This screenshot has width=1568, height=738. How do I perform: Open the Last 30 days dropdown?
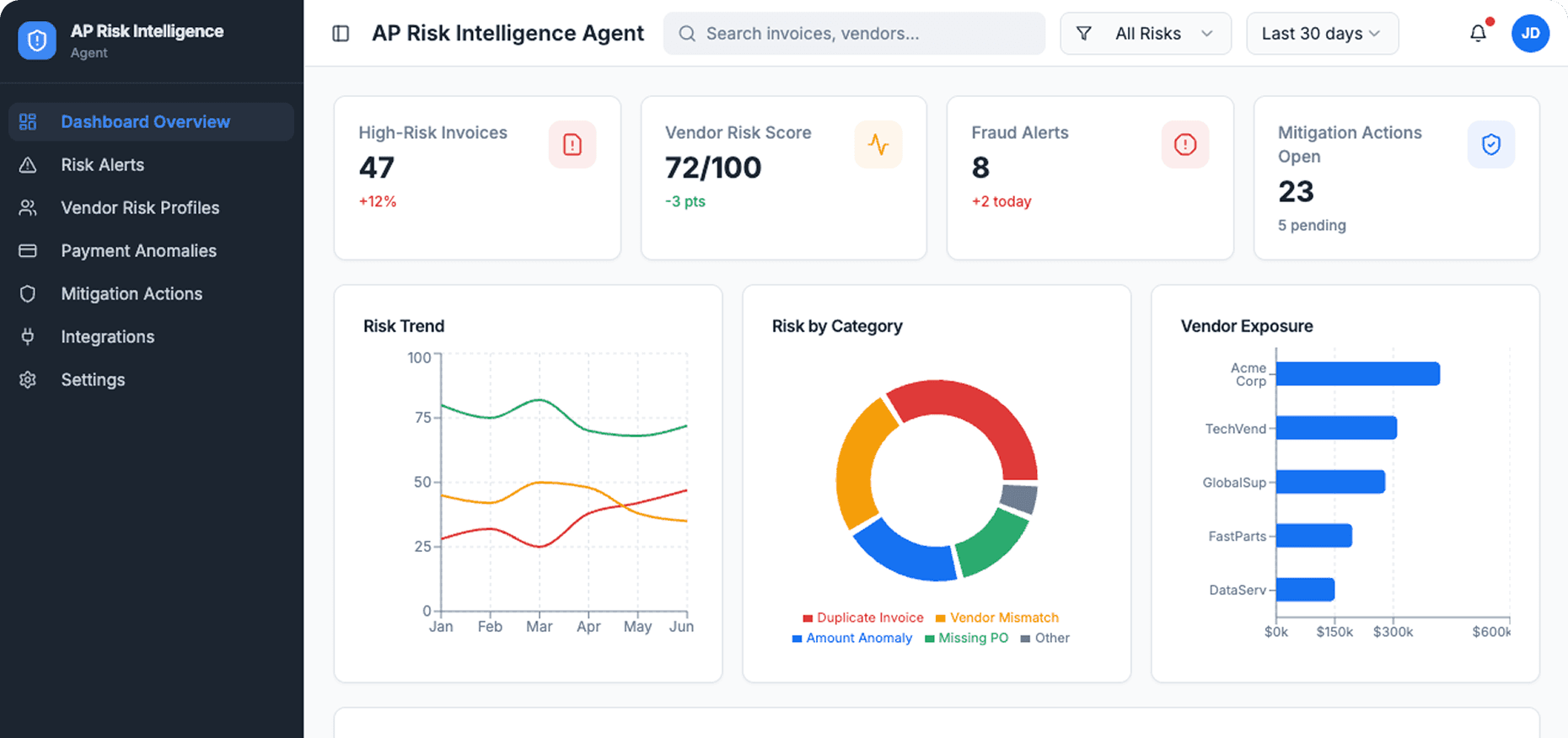click(1322, 34)
